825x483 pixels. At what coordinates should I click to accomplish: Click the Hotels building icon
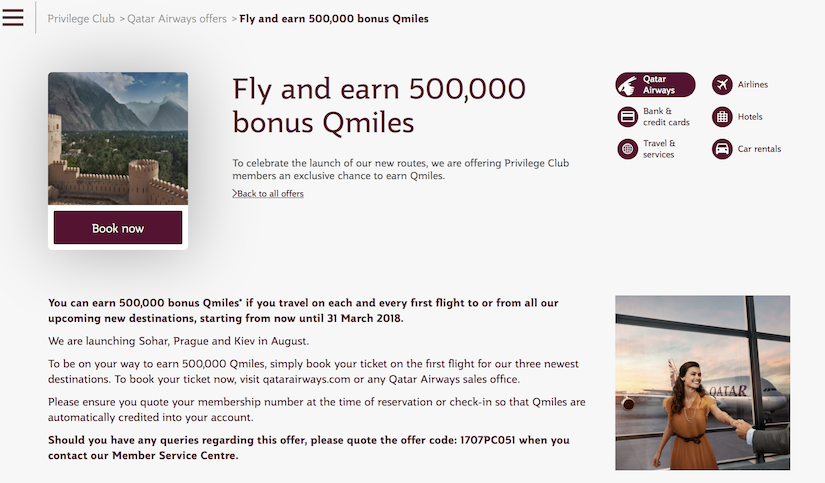722,117
